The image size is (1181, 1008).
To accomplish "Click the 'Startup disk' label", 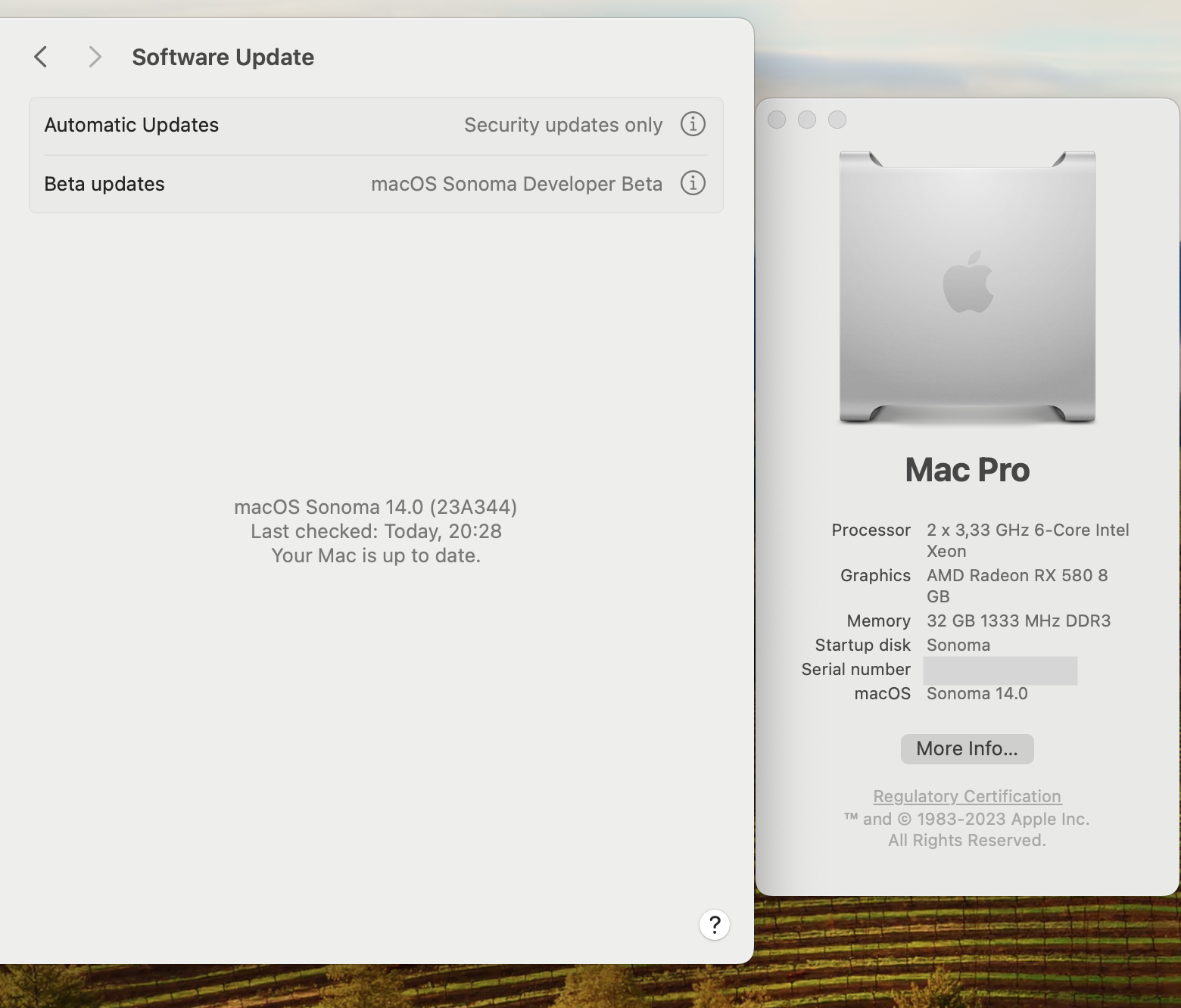I will point(862,645).
